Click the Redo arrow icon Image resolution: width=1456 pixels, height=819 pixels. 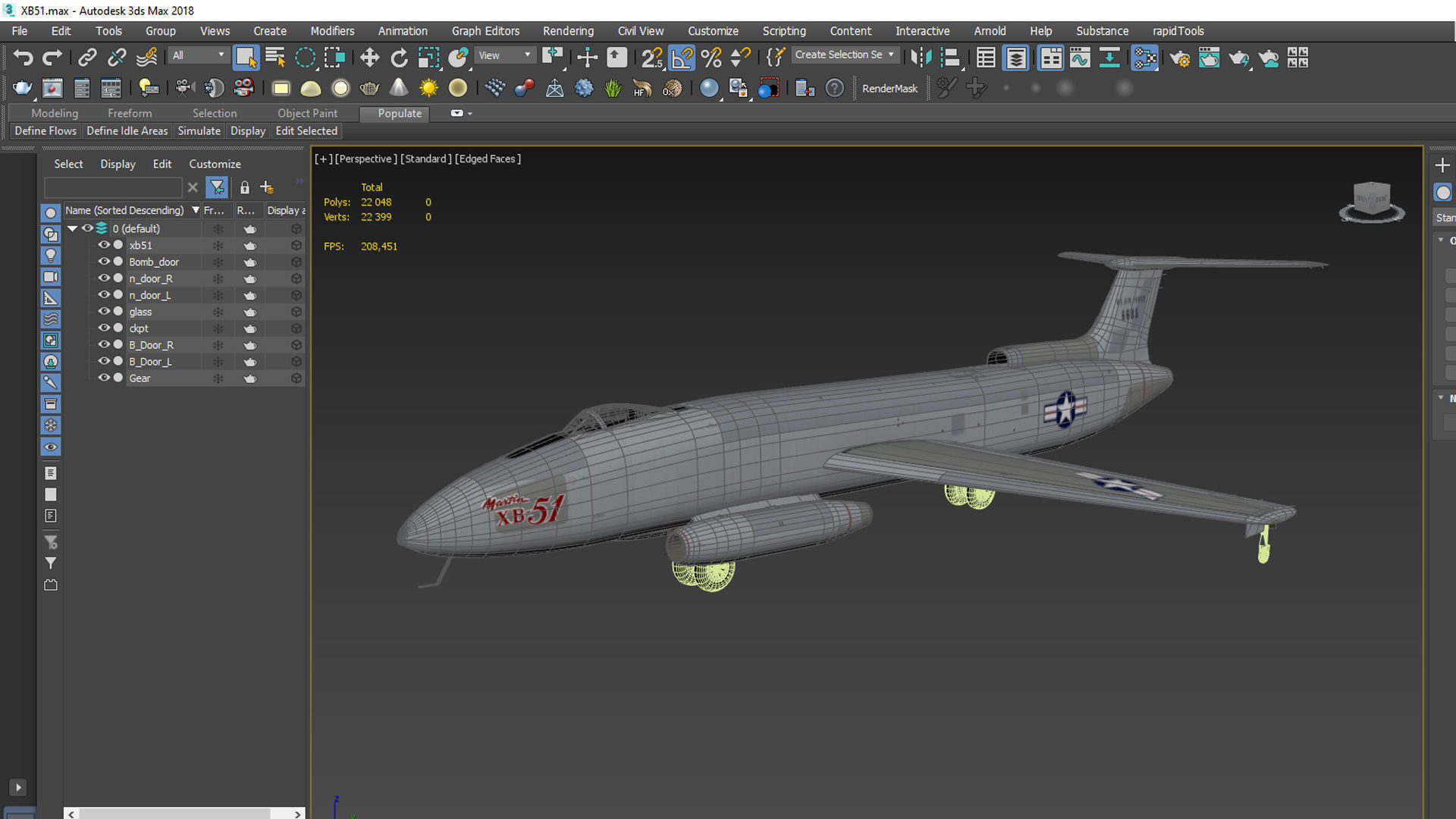[x=52, y=58]
